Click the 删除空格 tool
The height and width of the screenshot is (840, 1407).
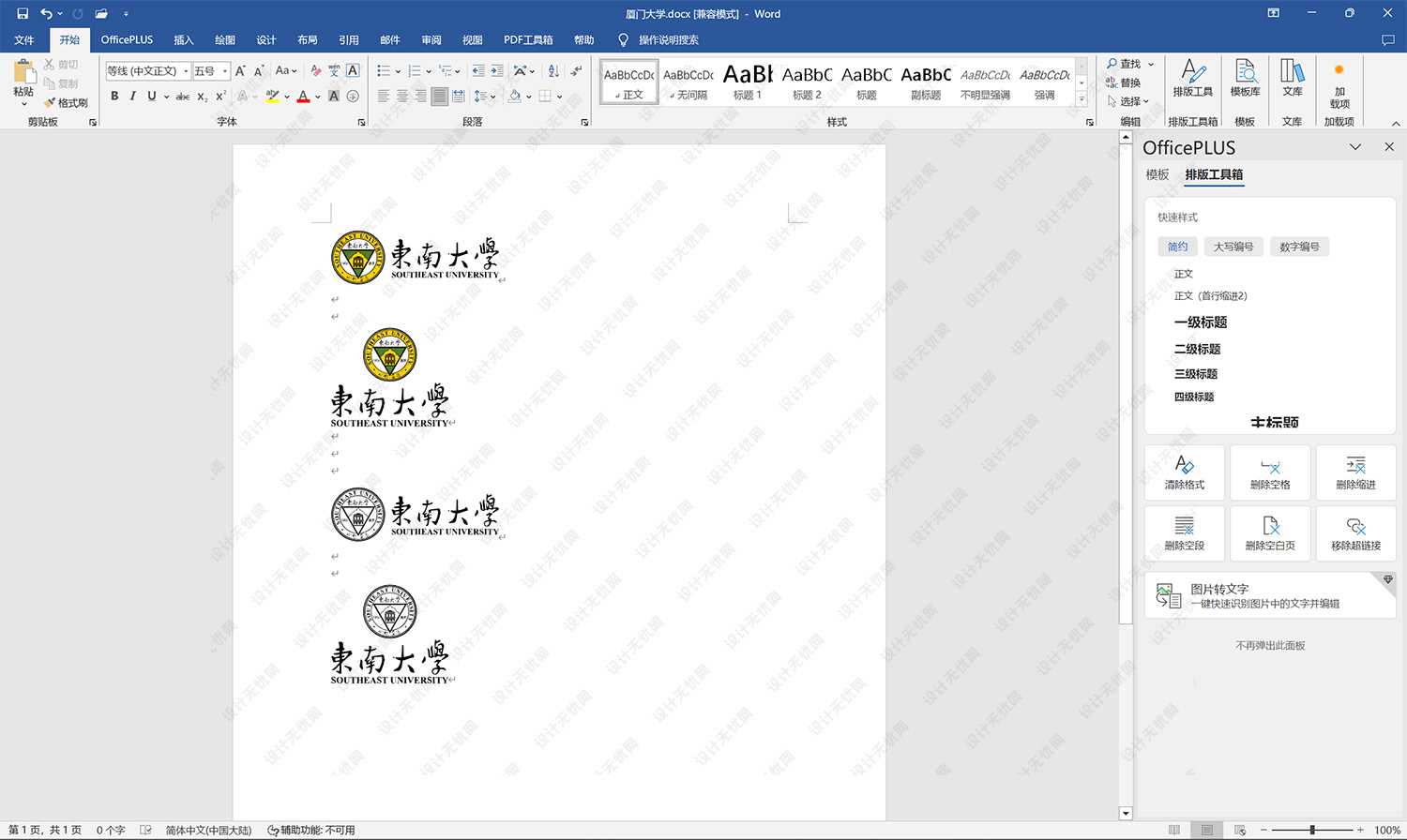point(1270,472)
